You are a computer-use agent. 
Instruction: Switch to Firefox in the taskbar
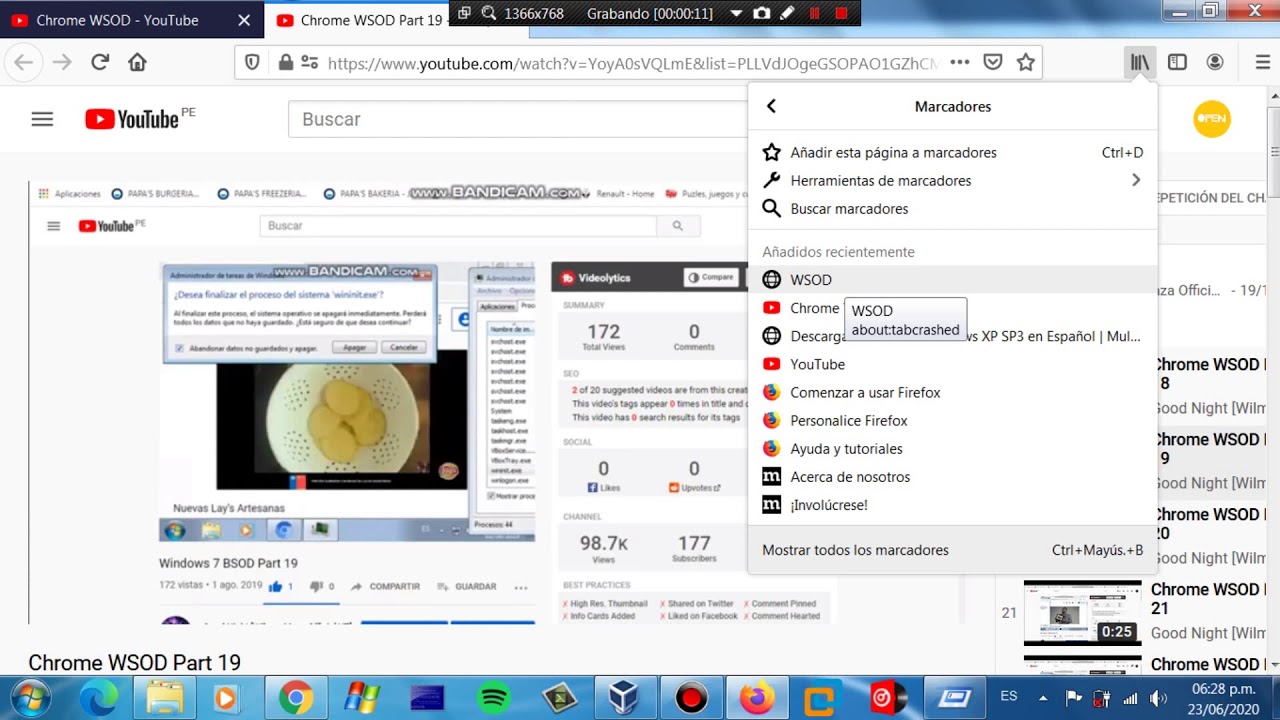pos(758,697)
